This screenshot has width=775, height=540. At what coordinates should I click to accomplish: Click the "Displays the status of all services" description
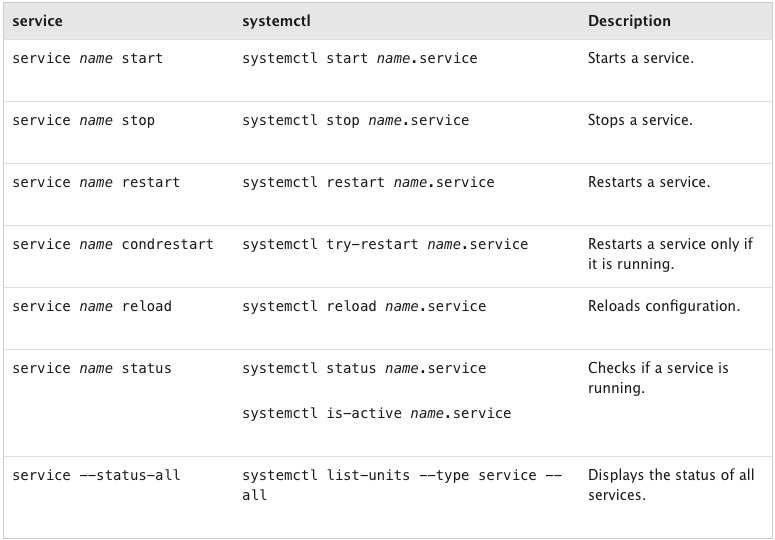[671, 485]
